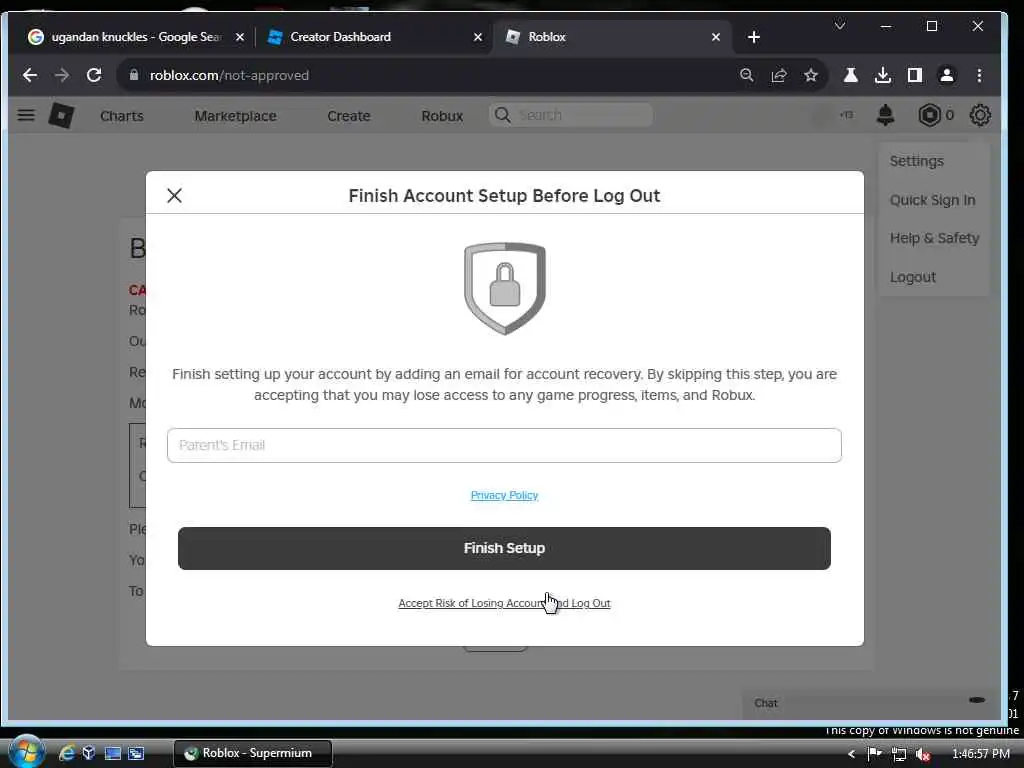Click the zoom magnifier icon in address bar
The image size is (1024, 768).
coord(746,75)
